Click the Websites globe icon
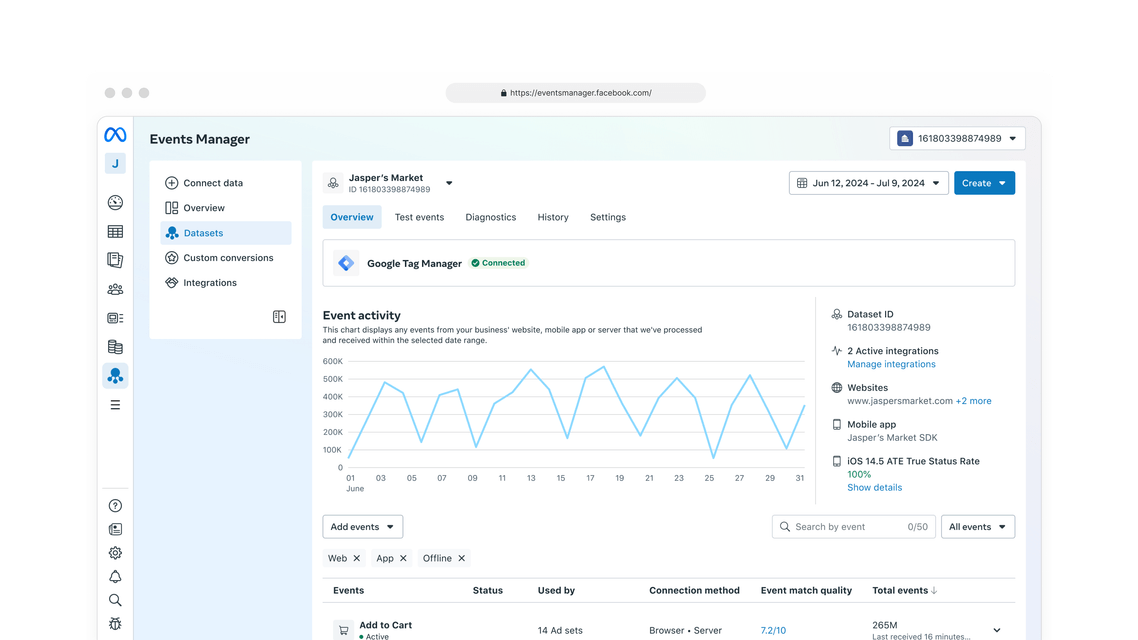 pos(837,387)
